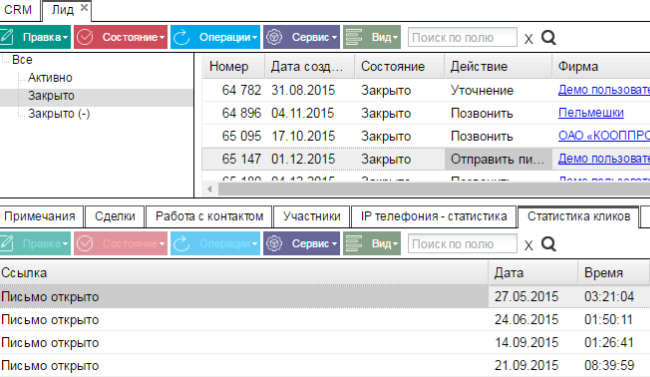The image size is (650, 377).
Task: Open the top Сервис dropdown
Action: pos(301,37)
